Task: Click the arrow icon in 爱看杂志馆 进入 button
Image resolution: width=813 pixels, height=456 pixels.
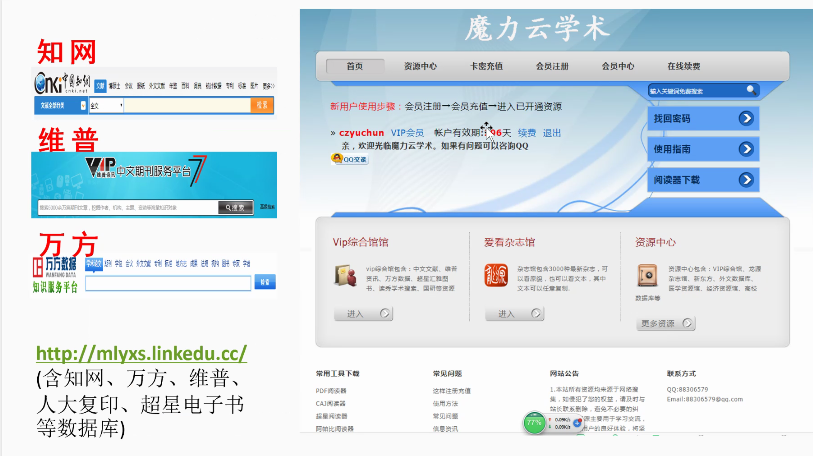Action: [x=536, y=313]
